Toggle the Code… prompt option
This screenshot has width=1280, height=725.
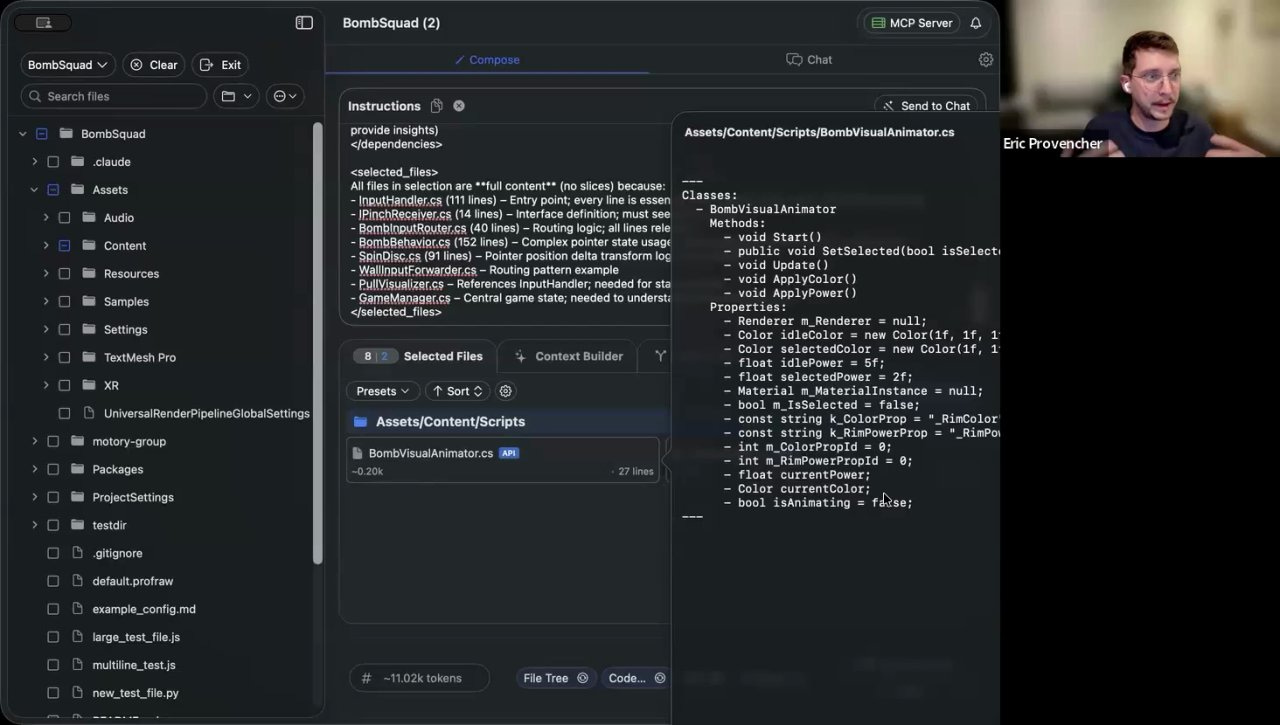point(636,678)
